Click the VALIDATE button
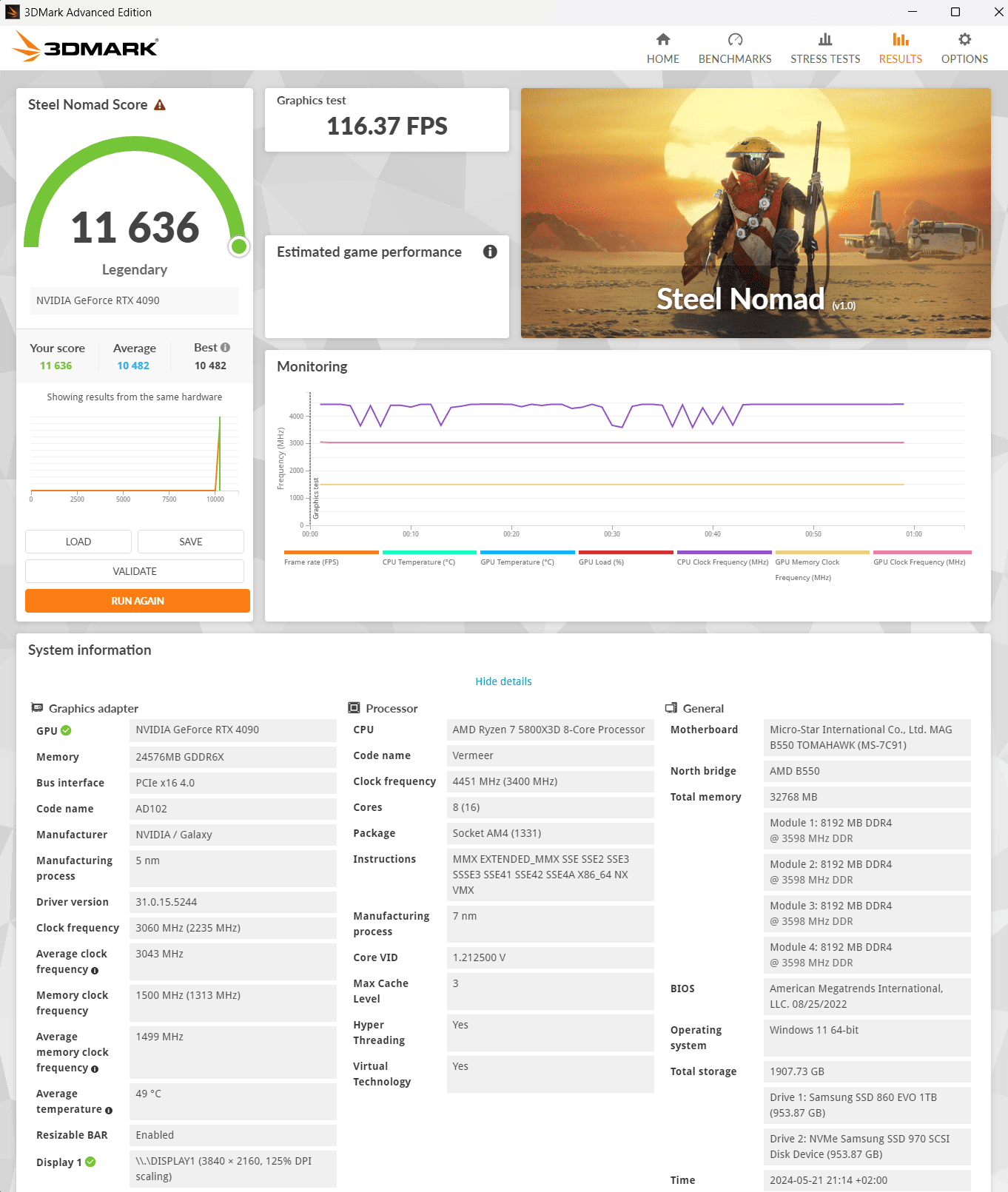 [x=135, y=571]
